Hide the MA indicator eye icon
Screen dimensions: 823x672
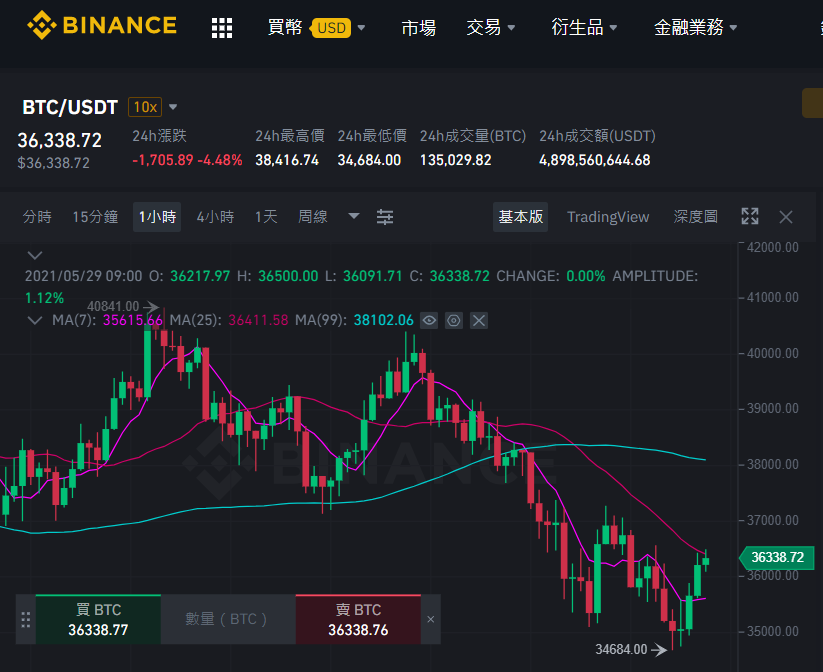click(x=429, y=320)
